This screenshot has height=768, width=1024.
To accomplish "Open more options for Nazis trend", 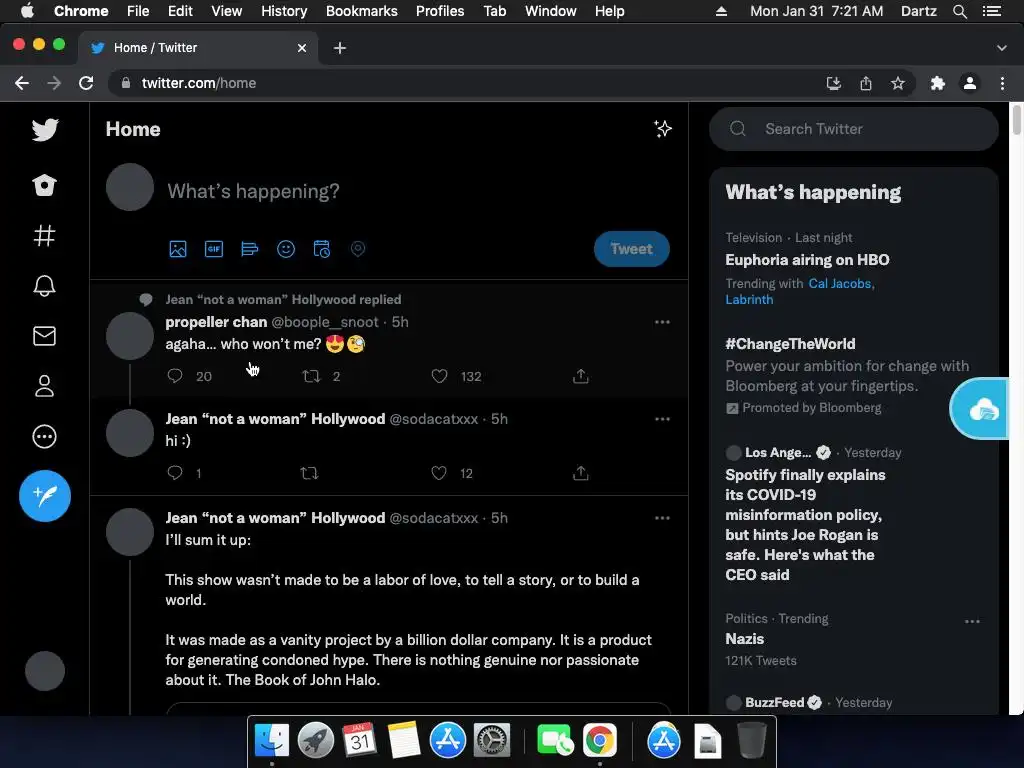I will pos(972,622).
